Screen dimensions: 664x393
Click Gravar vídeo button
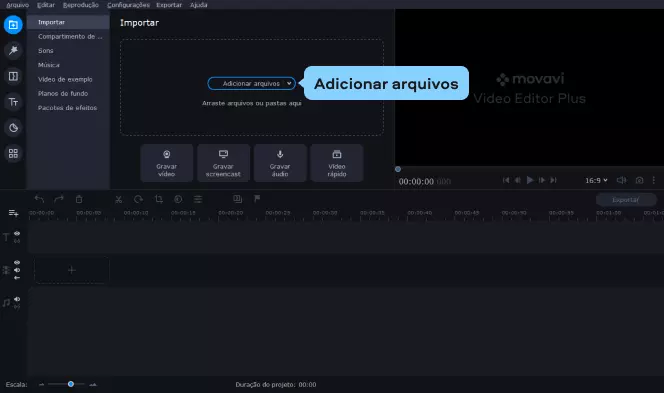click(x=166, y=163)
